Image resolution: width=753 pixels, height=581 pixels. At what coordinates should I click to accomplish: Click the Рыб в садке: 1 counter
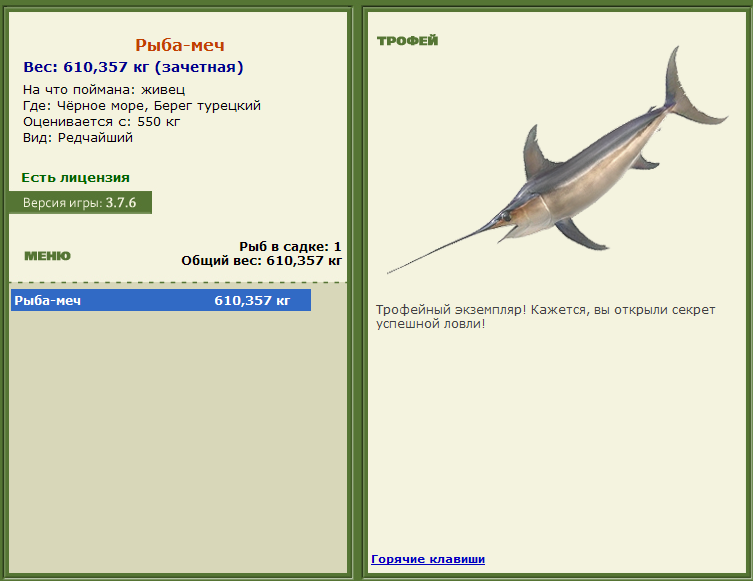pyautogui.click(x=290, y=247)
